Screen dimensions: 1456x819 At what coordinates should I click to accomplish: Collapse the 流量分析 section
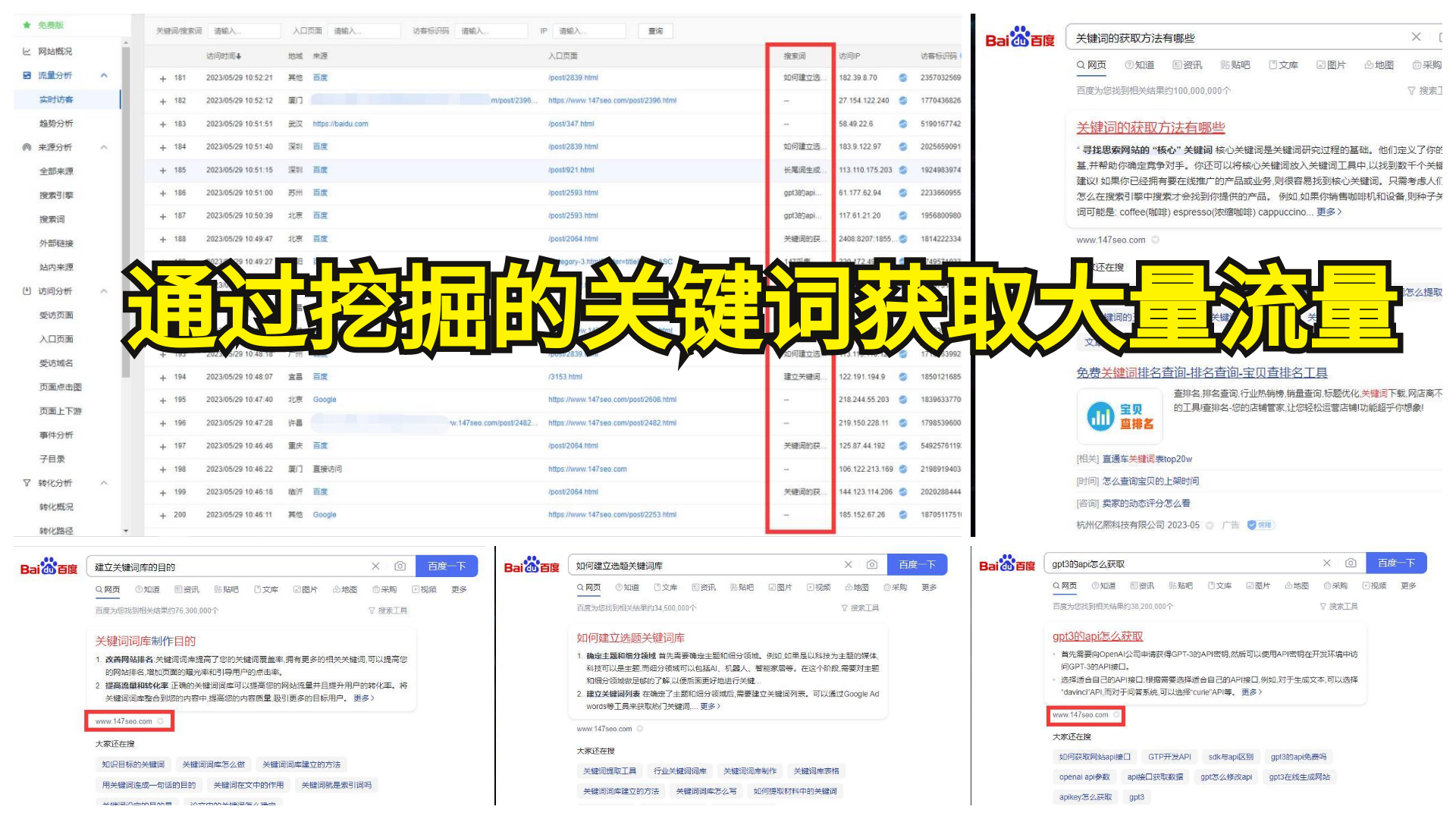click(x=104, y=75)
